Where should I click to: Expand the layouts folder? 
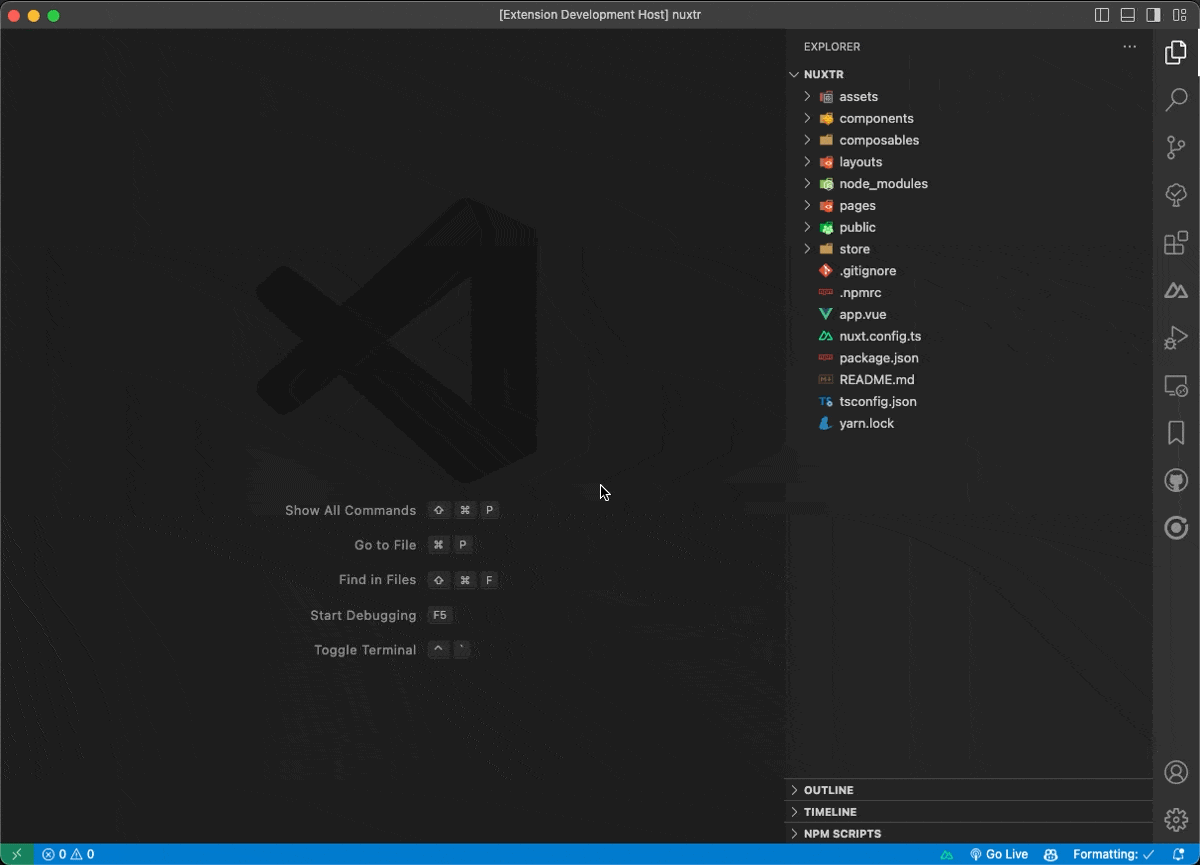pos(968,162)
